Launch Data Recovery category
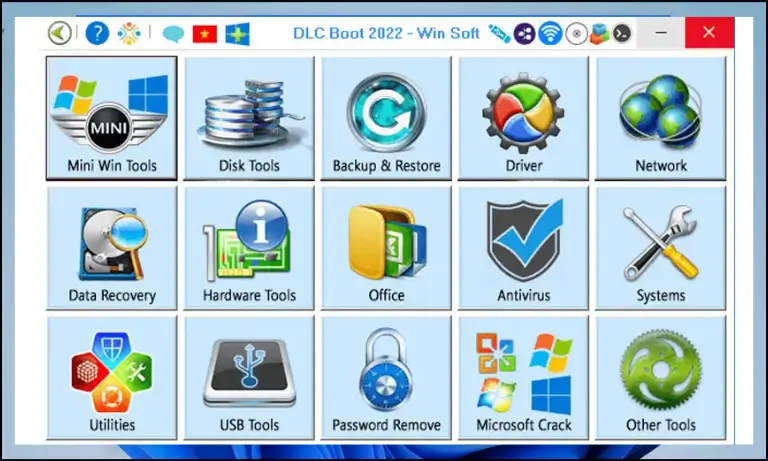 tap(112, 248)
